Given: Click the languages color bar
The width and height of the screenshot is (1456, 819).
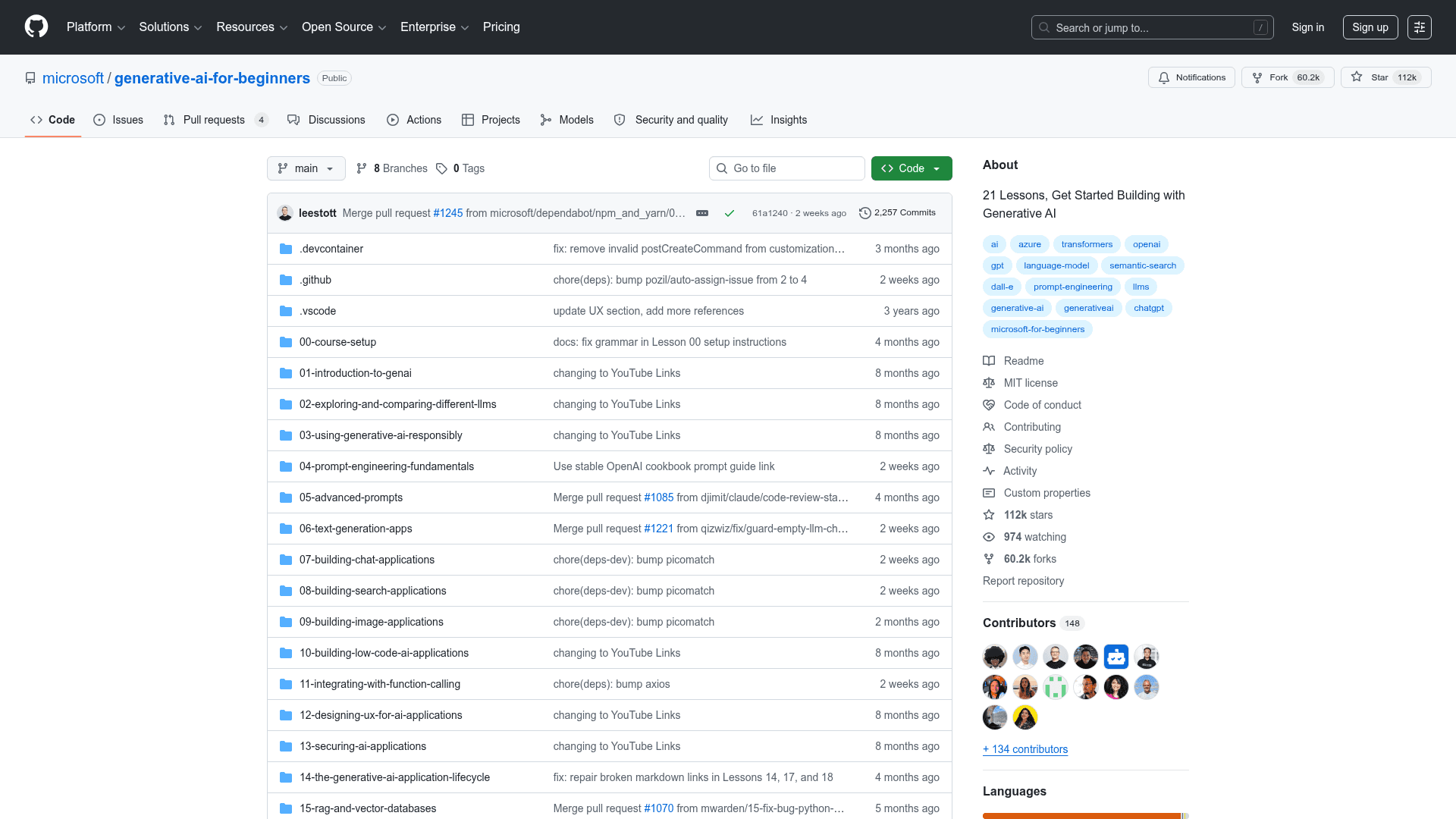Looking at the screenshot, I should 1086,816.
